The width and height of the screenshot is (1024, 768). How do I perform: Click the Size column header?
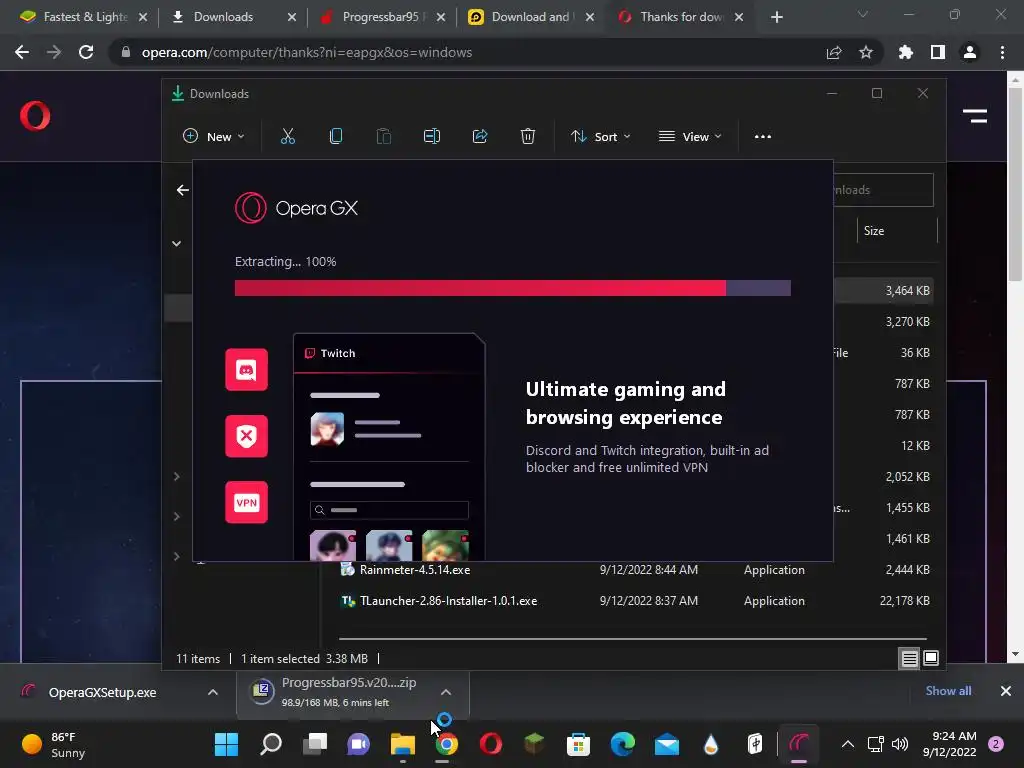coord(896,231)
